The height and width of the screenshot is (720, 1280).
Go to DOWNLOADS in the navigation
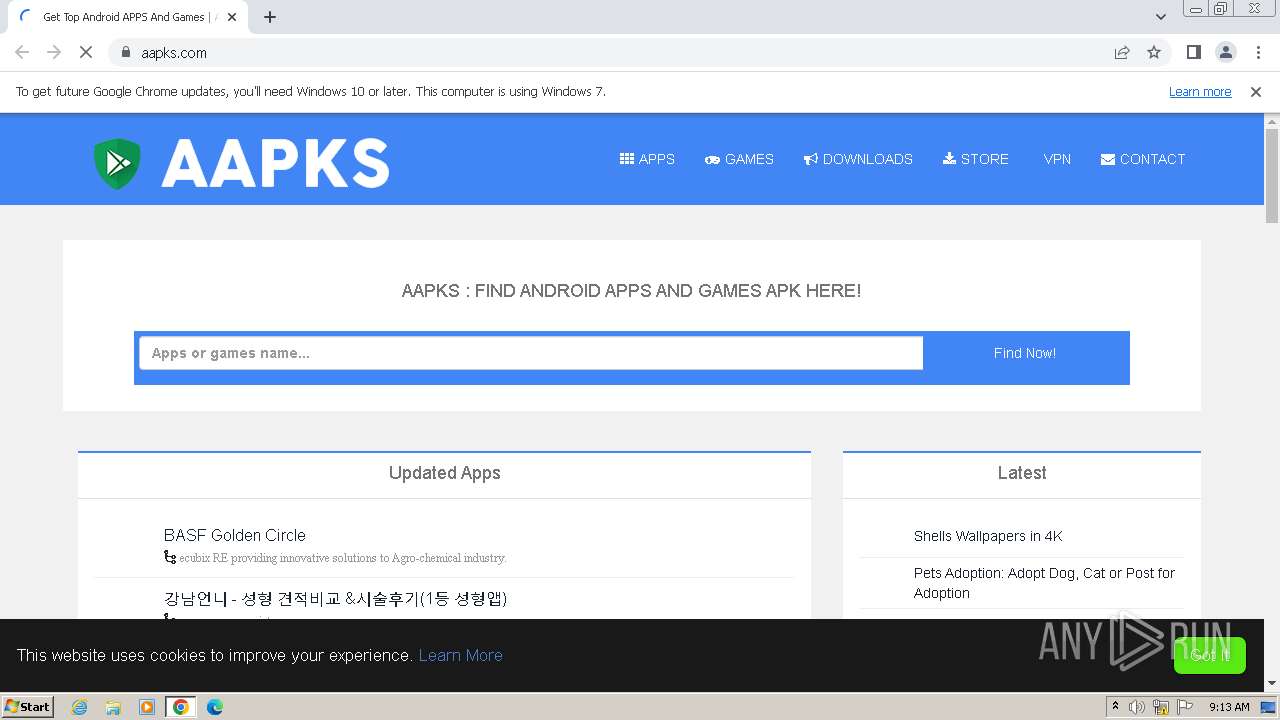click(x=858, y=159)
